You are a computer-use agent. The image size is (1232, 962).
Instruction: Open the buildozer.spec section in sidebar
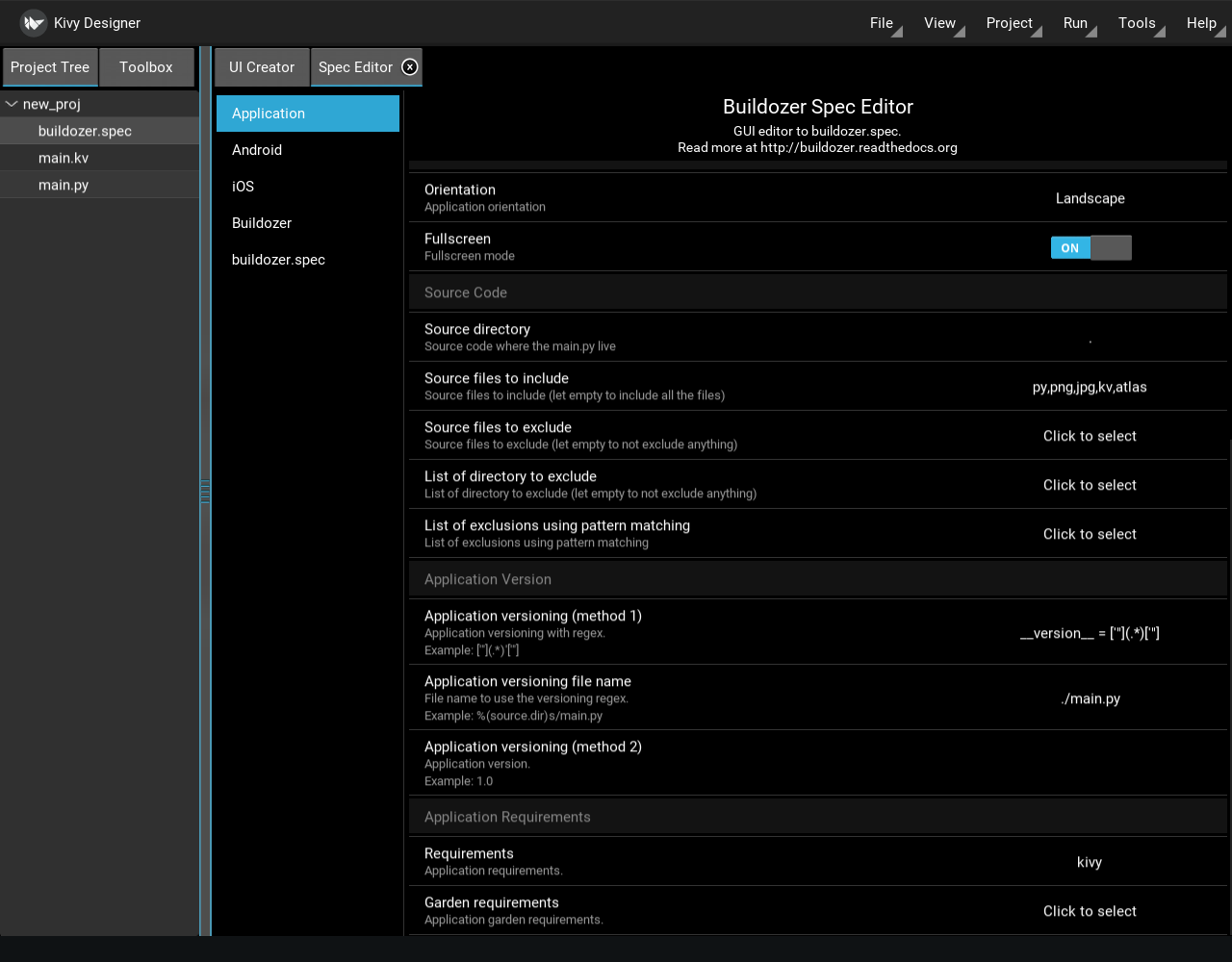pos(308,260)
